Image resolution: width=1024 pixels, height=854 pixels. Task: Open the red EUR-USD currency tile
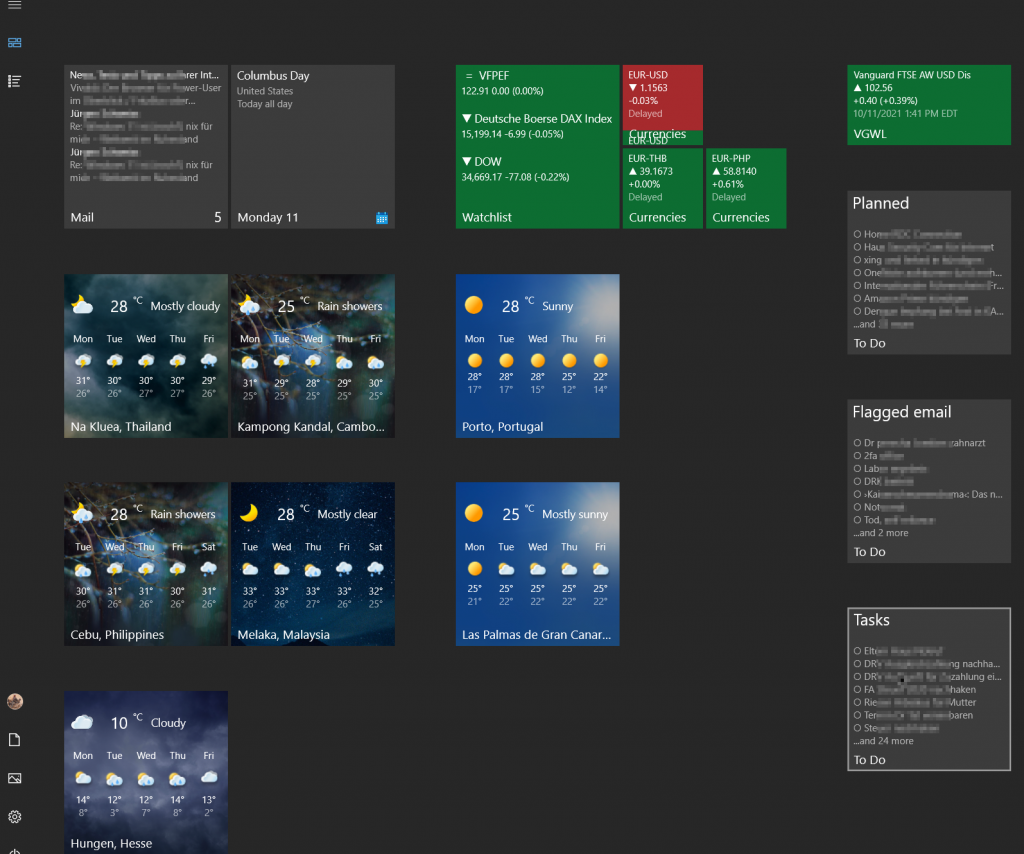662,98
